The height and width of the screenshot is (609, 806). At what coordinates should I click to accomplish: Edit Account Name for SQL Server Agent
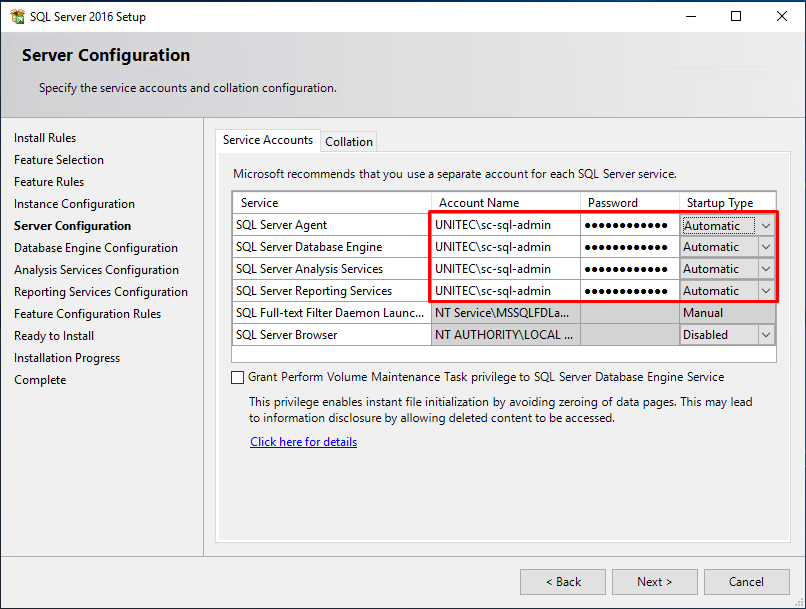point(506,225)
